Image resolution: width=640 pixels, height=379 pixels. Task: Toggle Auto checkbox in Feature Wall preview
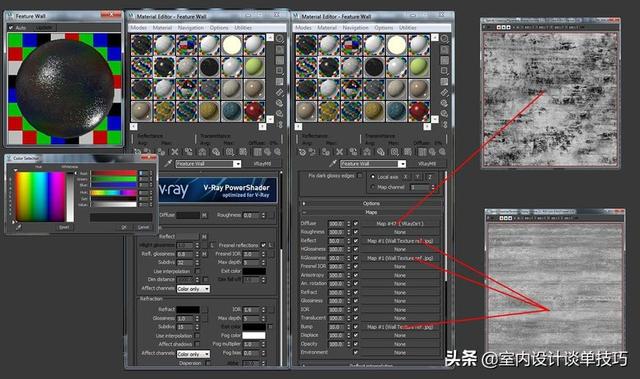click(x=11, y=28)
